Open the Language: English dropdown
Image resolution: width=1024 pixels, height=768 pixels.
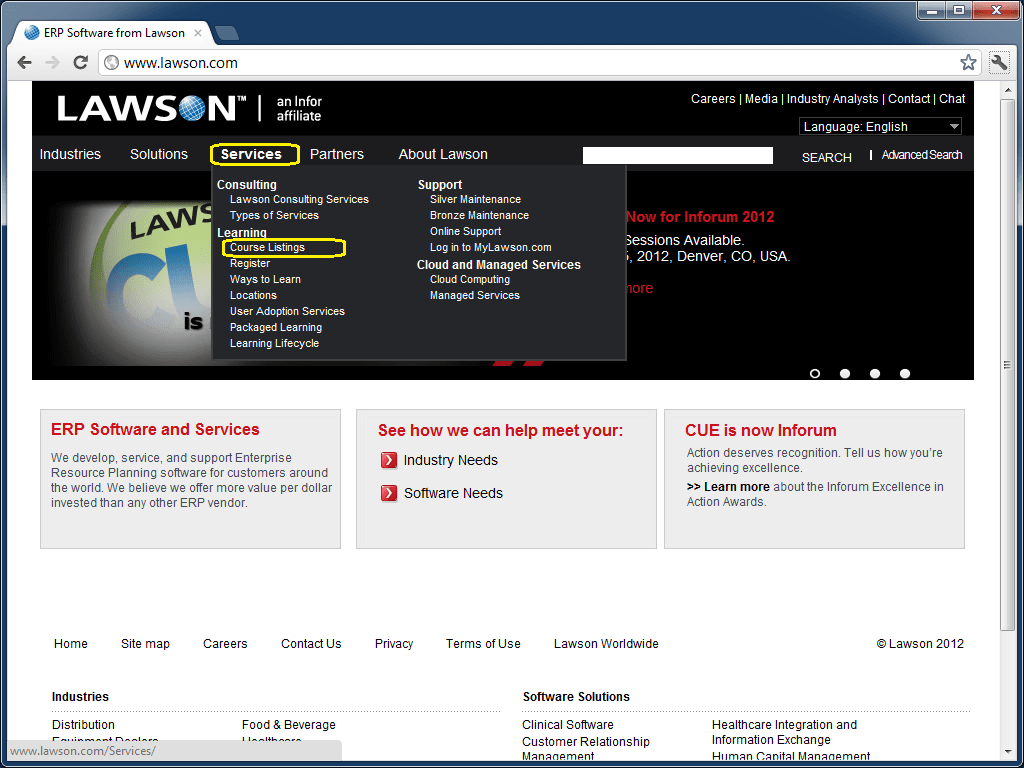point(880,125)
